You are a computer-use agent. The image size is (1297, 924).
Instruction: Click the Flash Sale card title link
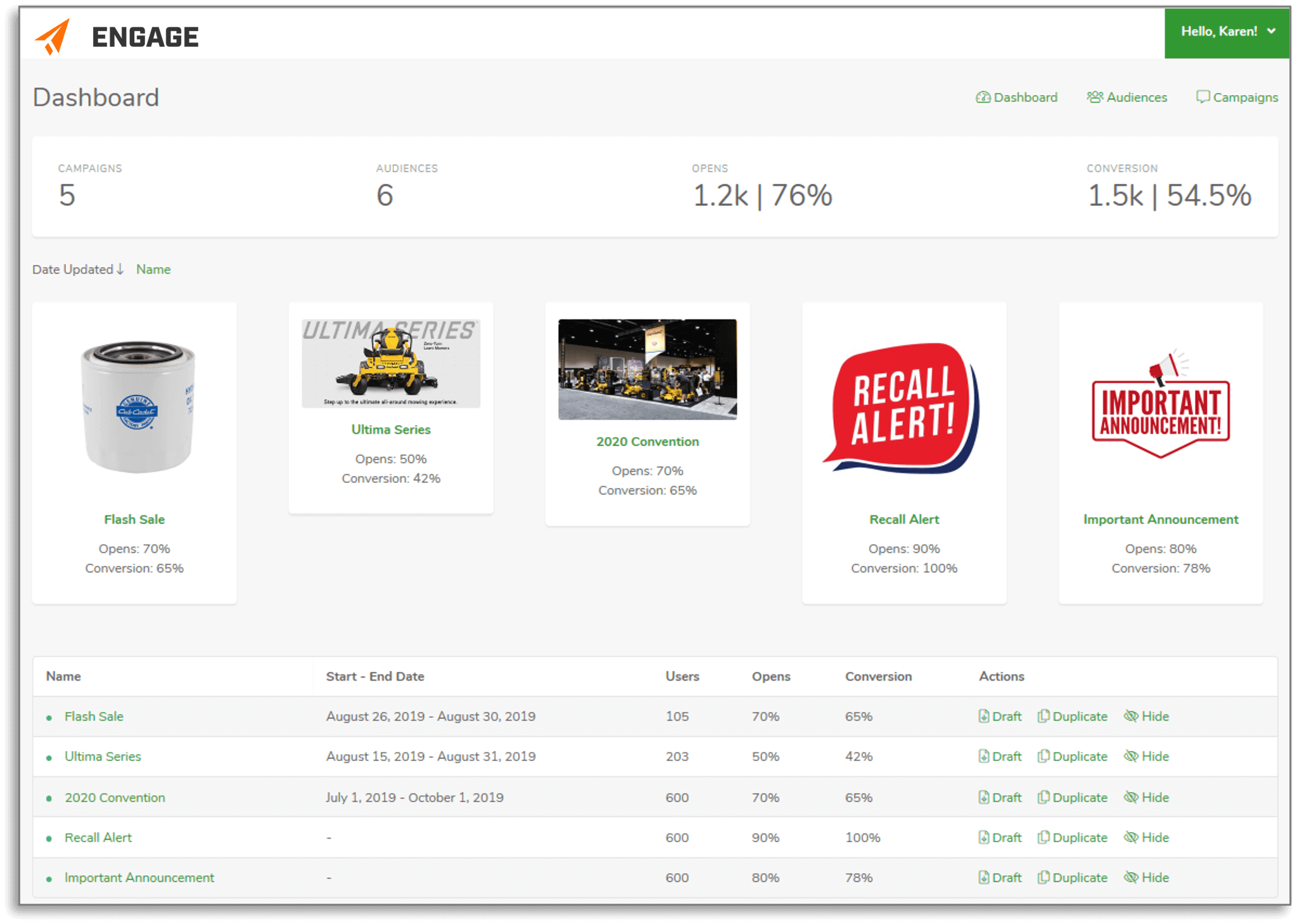pyautogui.click(x=134, y=519)
